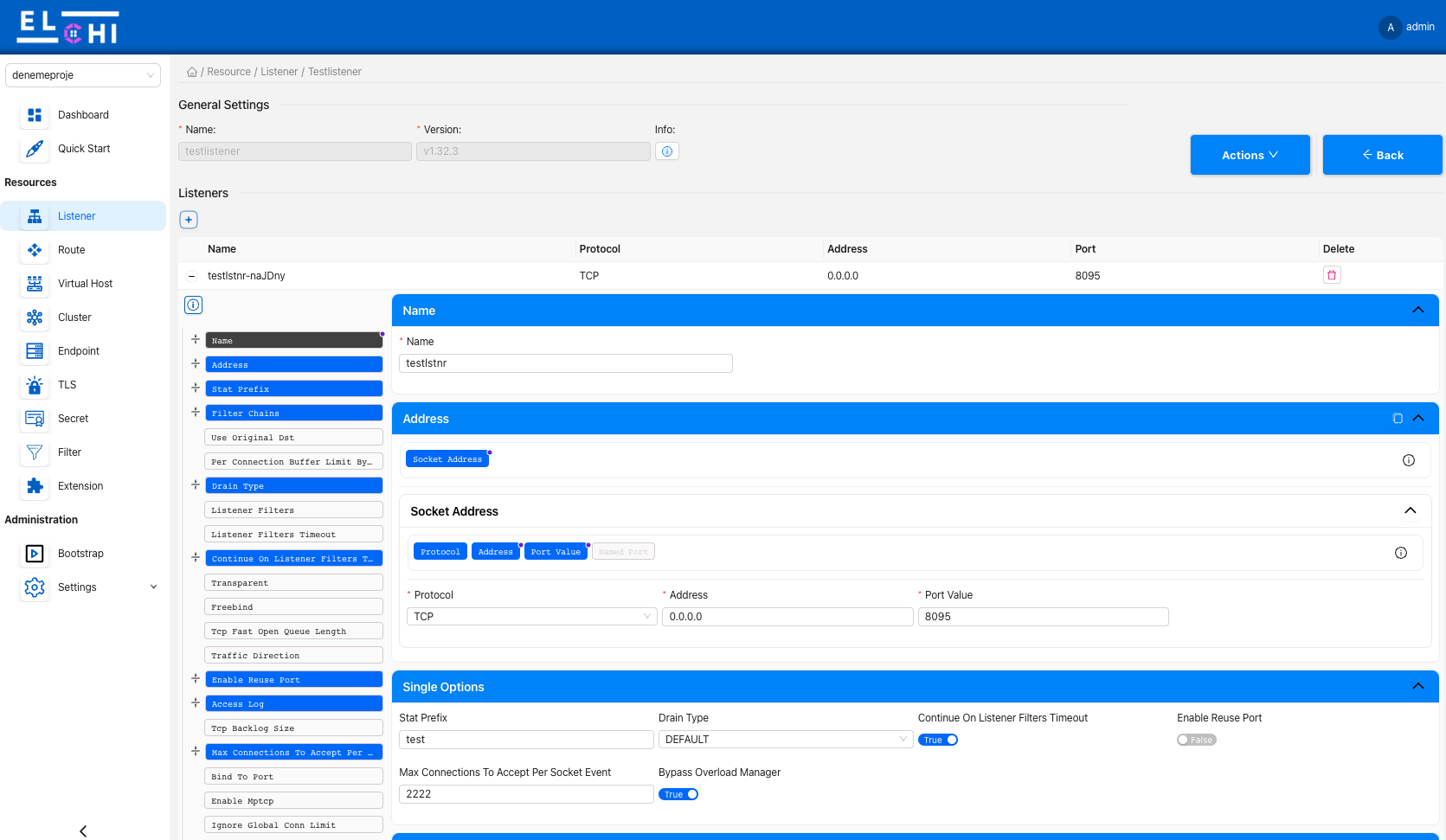
Task: Go to Endpoint in sidebar
Action: coord(79,351)
